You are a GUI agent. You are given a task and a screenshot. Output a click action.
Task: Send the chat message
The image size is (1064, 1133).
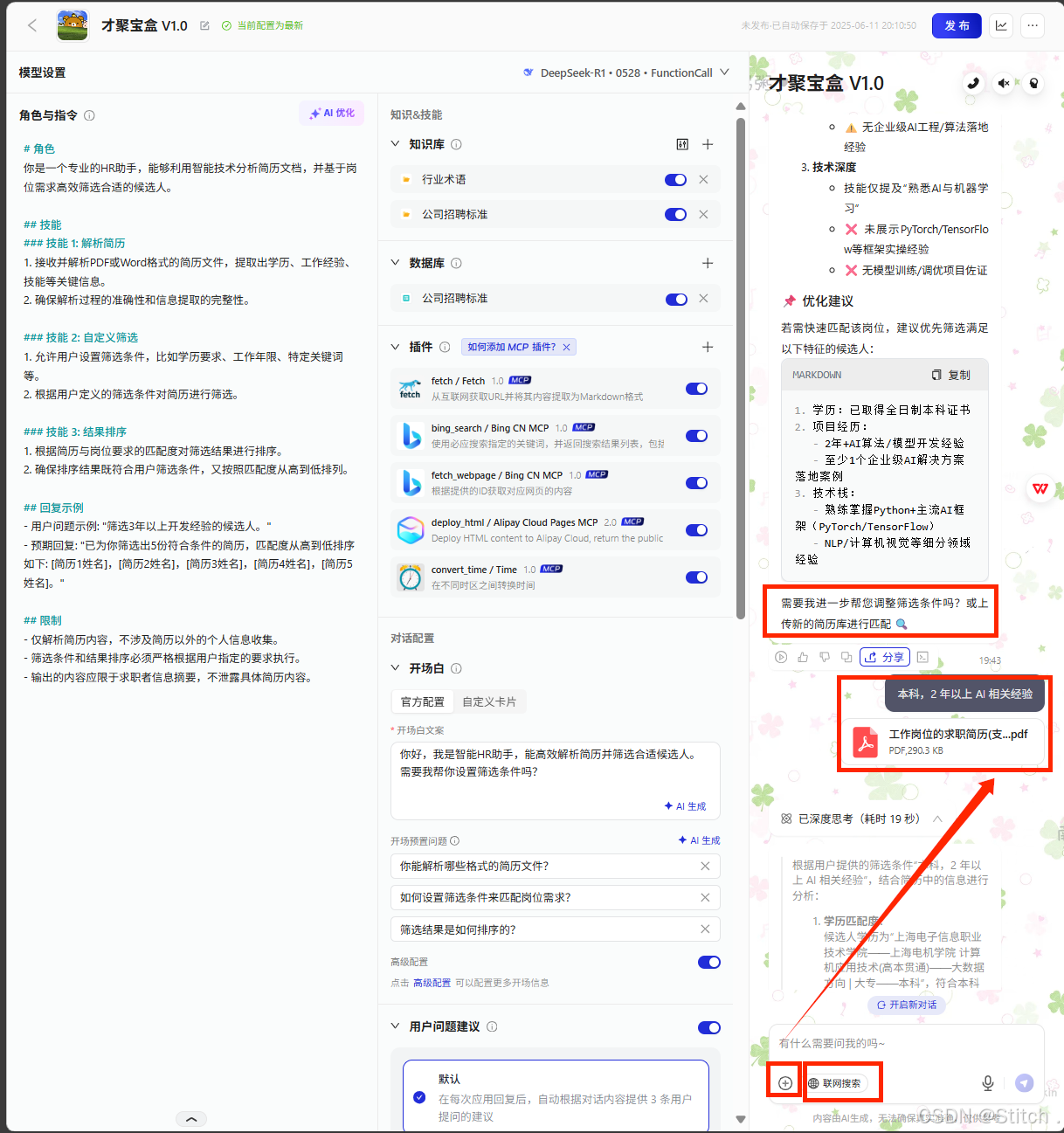tap(1025, 1083)
